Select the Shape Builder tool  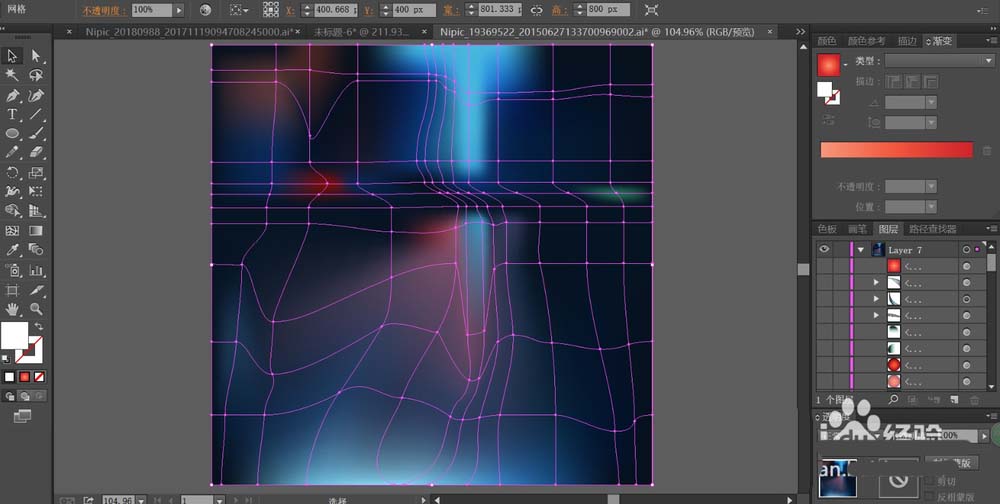pyautogui.click(x=12, y=211)
